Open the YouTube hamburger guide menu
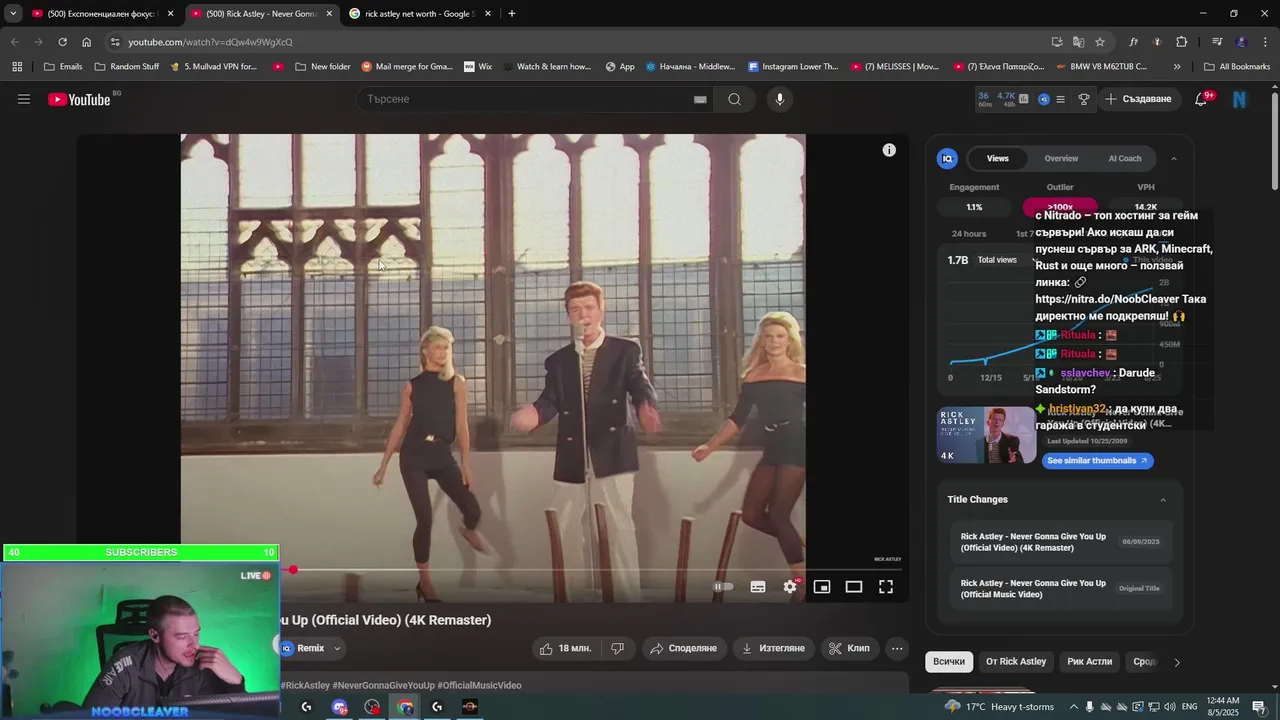The image size is (1280, 720). [x=24, y=99]
